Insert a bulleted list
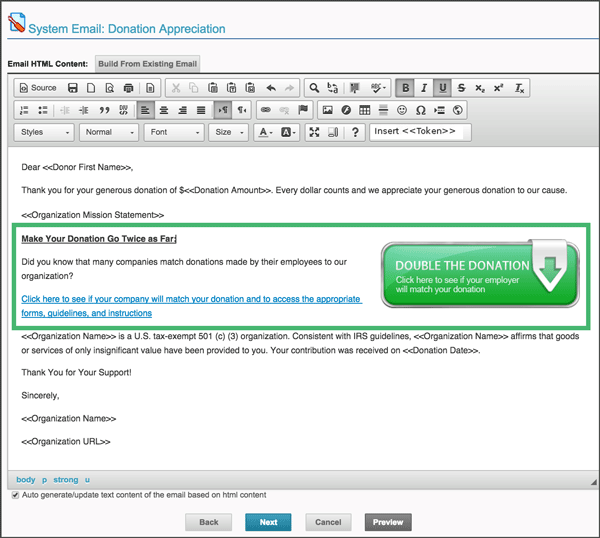This screenshot has height=538, width=600. (x=43, y=111)
